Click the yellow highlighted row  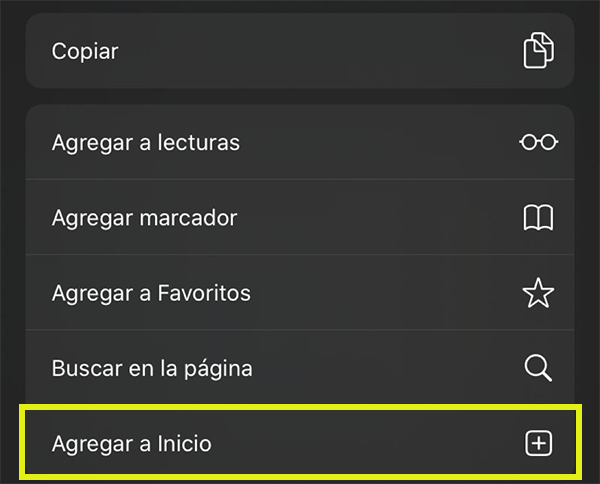tap(301, 442)
